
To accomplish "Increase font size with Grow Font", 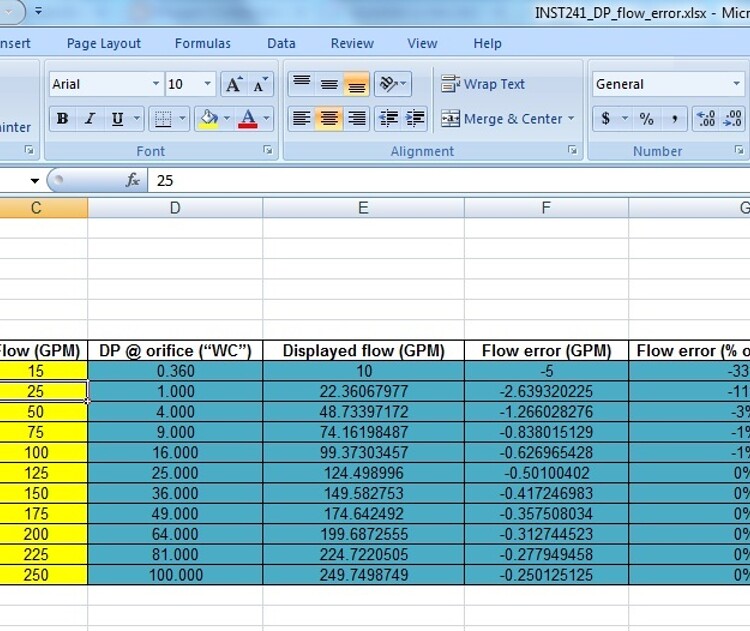I will click(x=233, y=85).
